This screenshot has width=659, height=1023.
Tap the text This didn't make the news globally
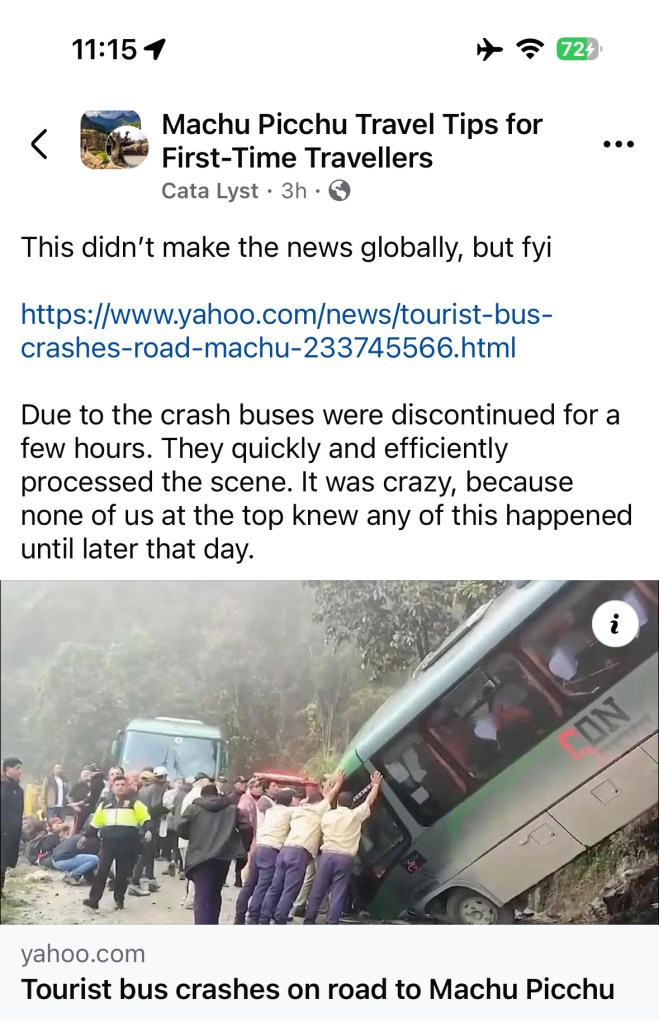pos(286,248)
